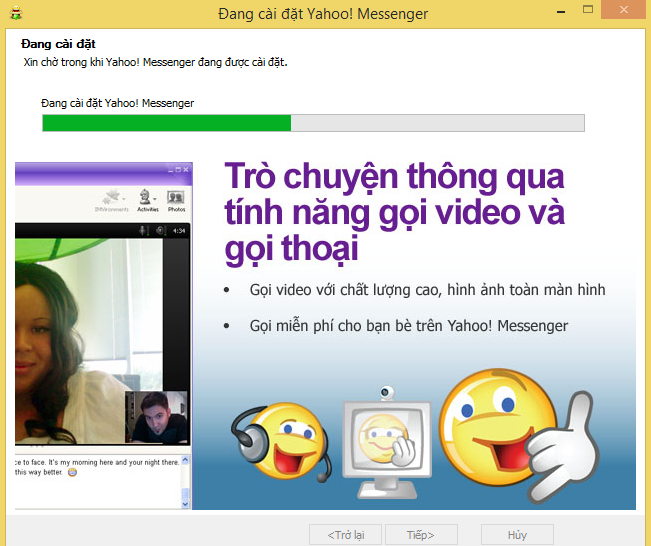Click the Photos icon in the preview

176,201
